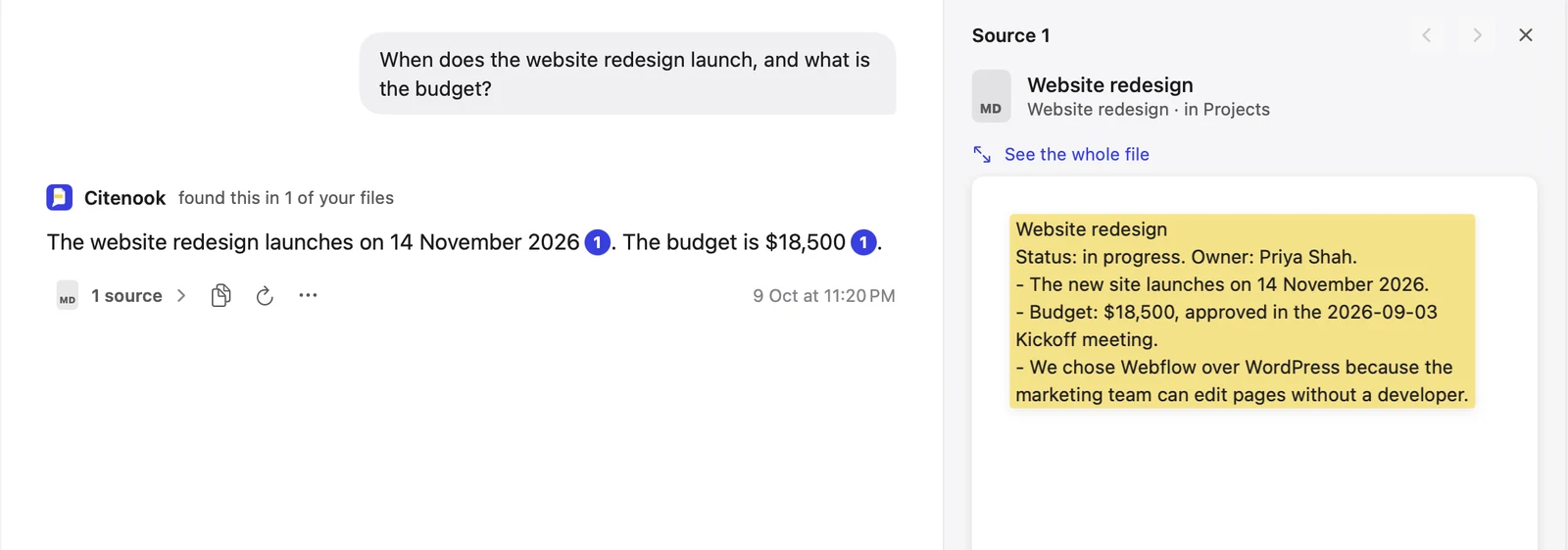Click the 'Budget: $18,500' line in excerpt
The width and height of the screenshot is (1568, 550).
pos(1226,325)
